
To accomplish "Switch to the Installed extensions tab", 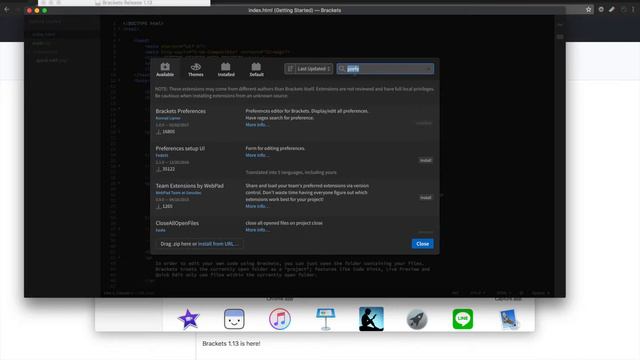I will 226,69.
